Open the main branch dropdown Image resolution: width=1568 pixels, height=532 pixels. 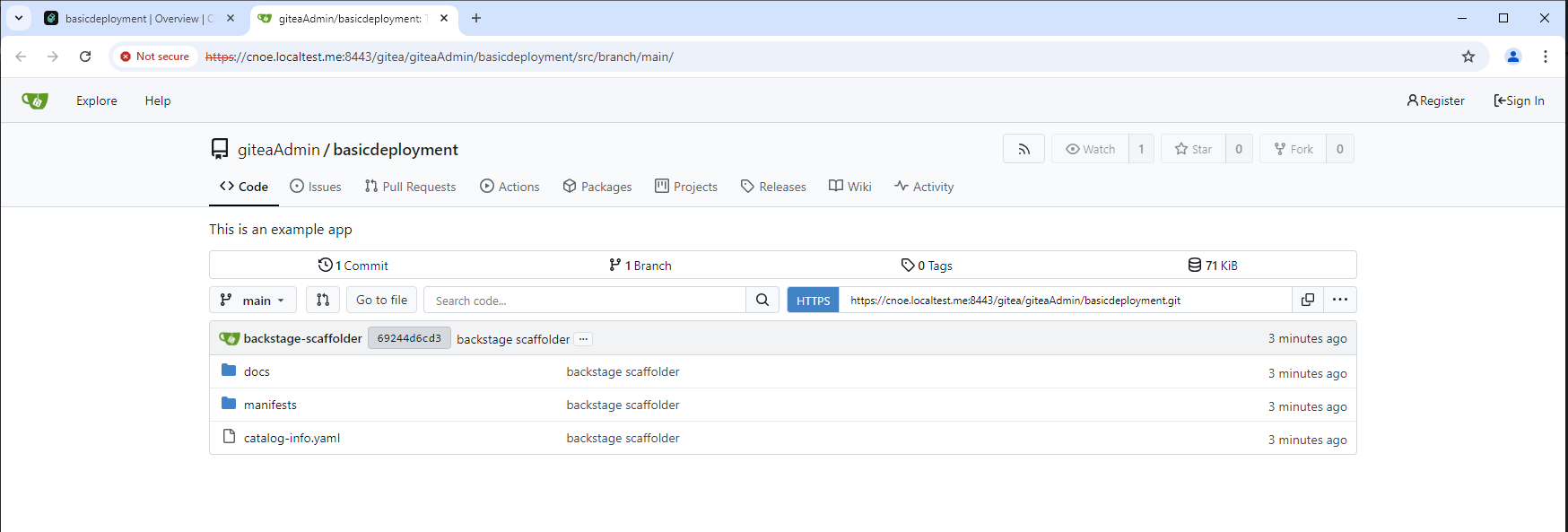point(253,300)
